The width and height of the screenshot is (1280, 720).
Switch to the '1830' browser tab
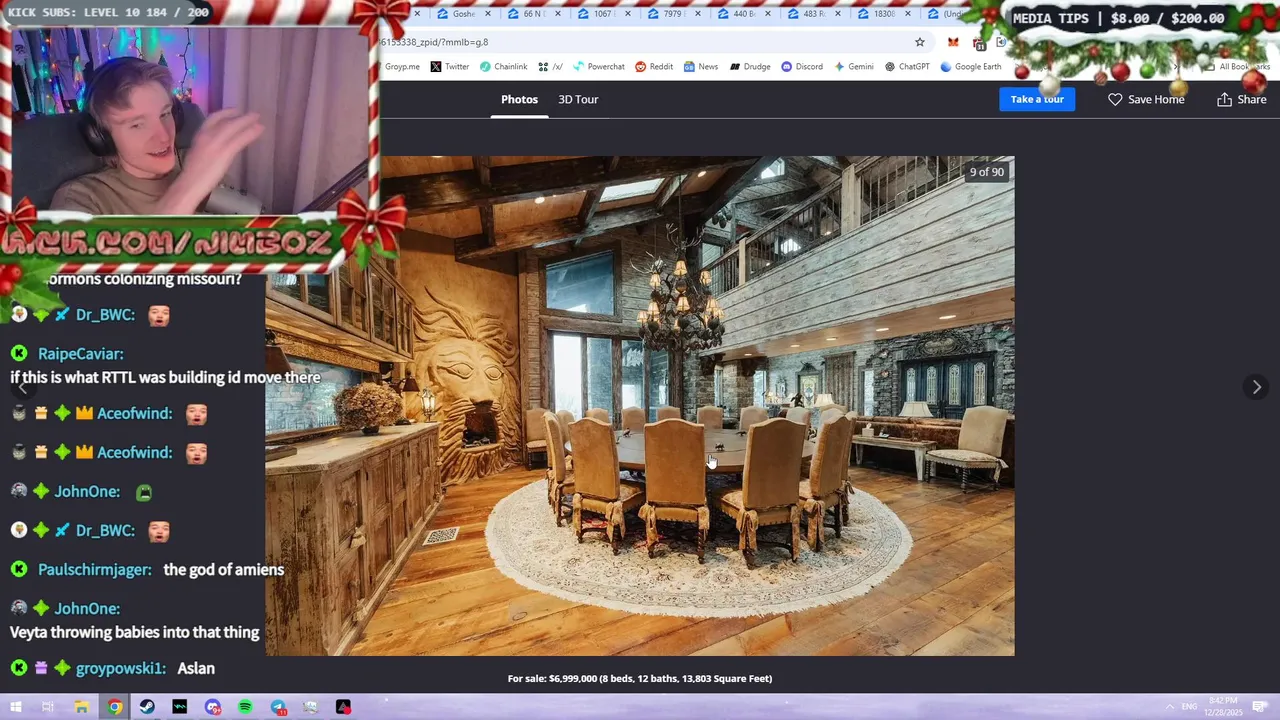coord(876,14)
